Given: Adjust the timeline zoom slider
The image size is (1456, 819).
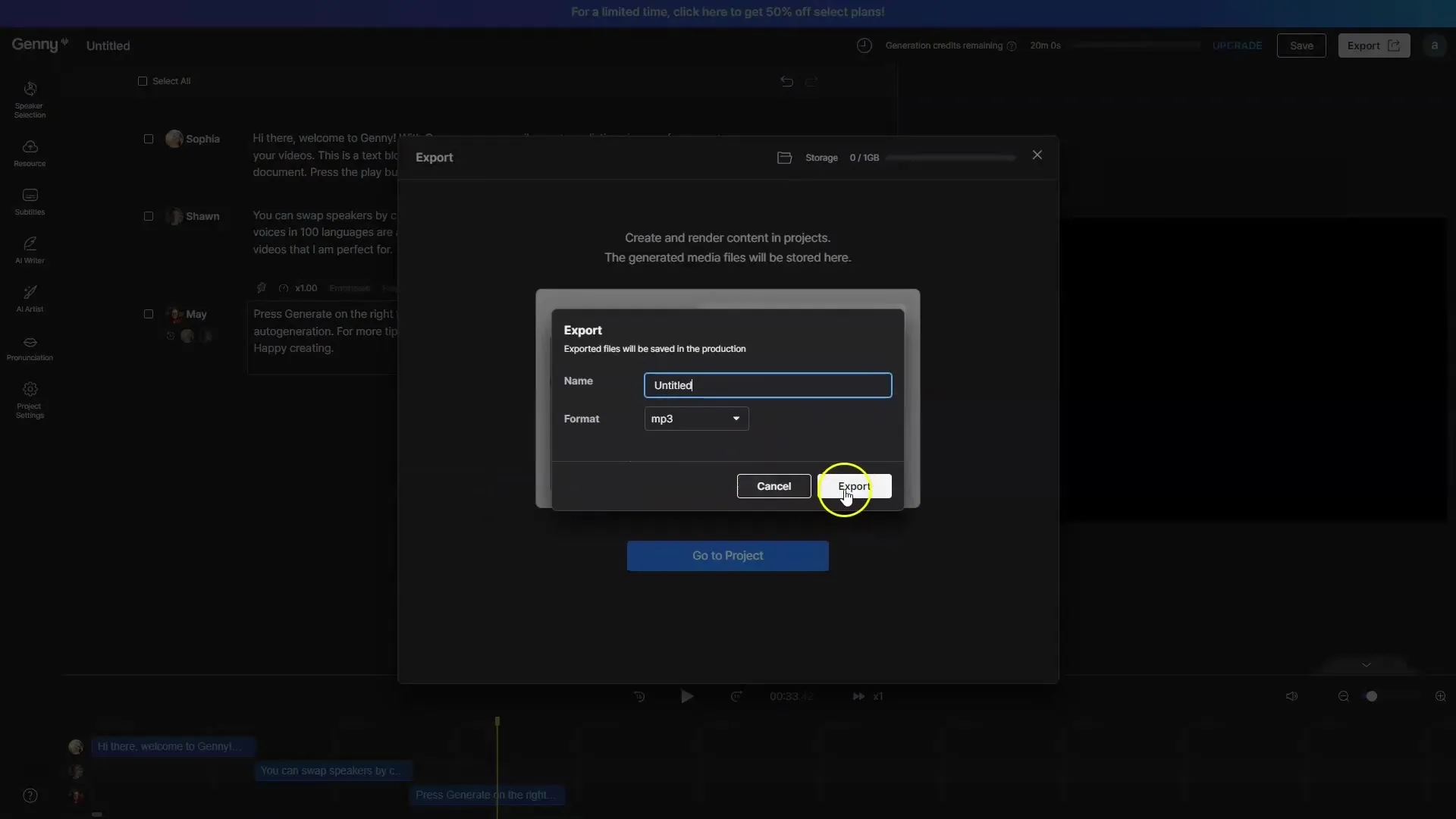Looking at the screenshot, I should tap(1371, 696).
